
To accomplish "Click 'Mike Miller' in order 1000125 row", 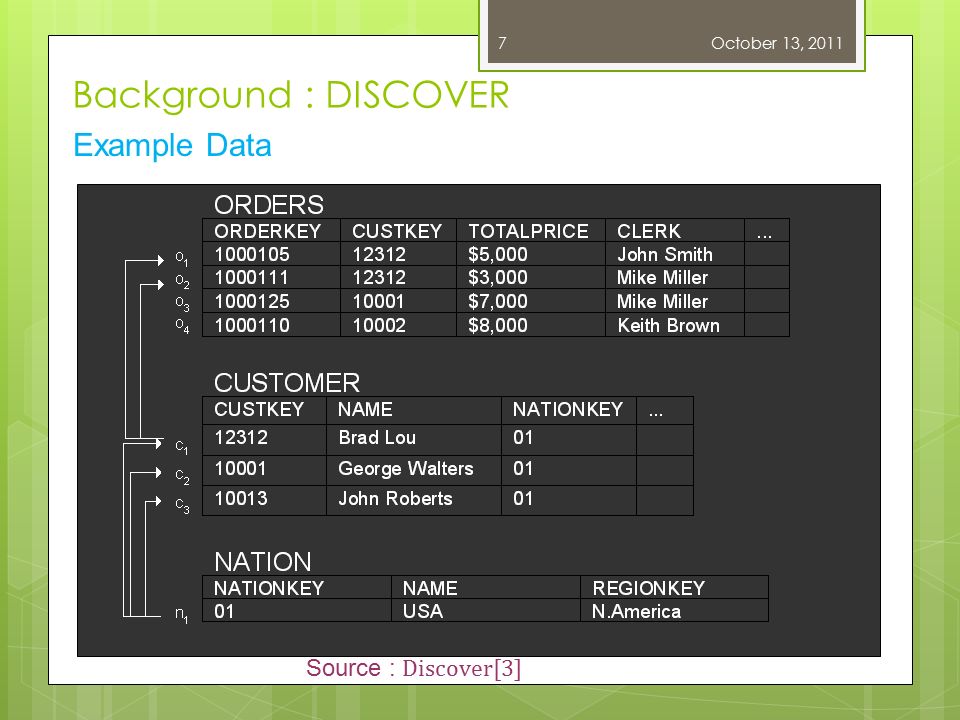I will (x=662, y=301).
